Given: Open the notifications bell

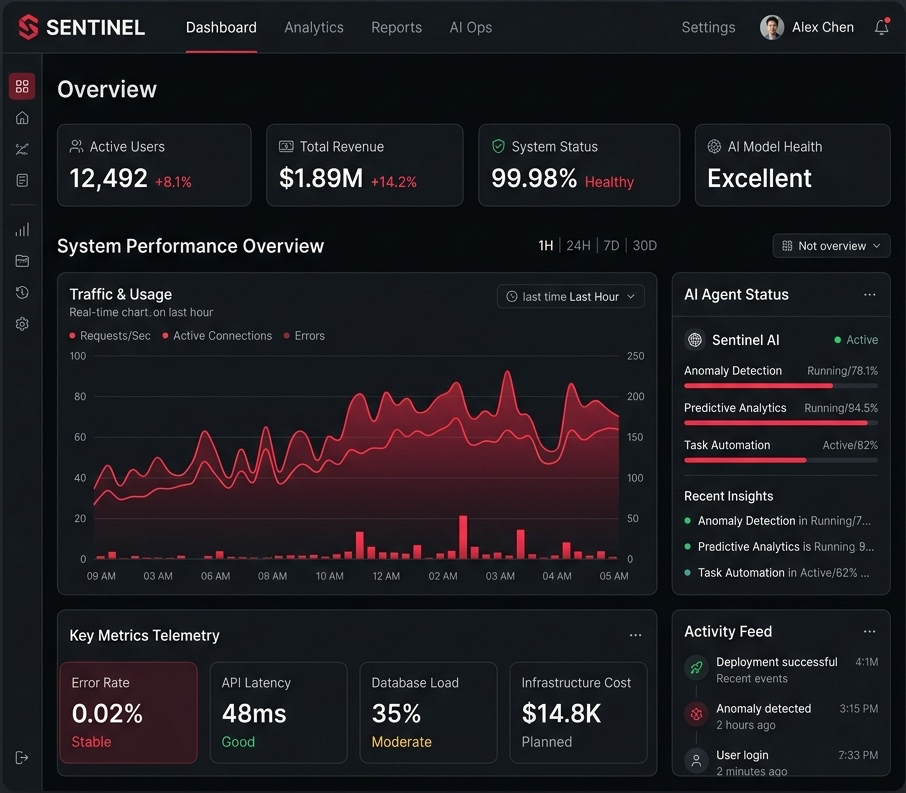Looking at the screenshot, I should [882, 27].
